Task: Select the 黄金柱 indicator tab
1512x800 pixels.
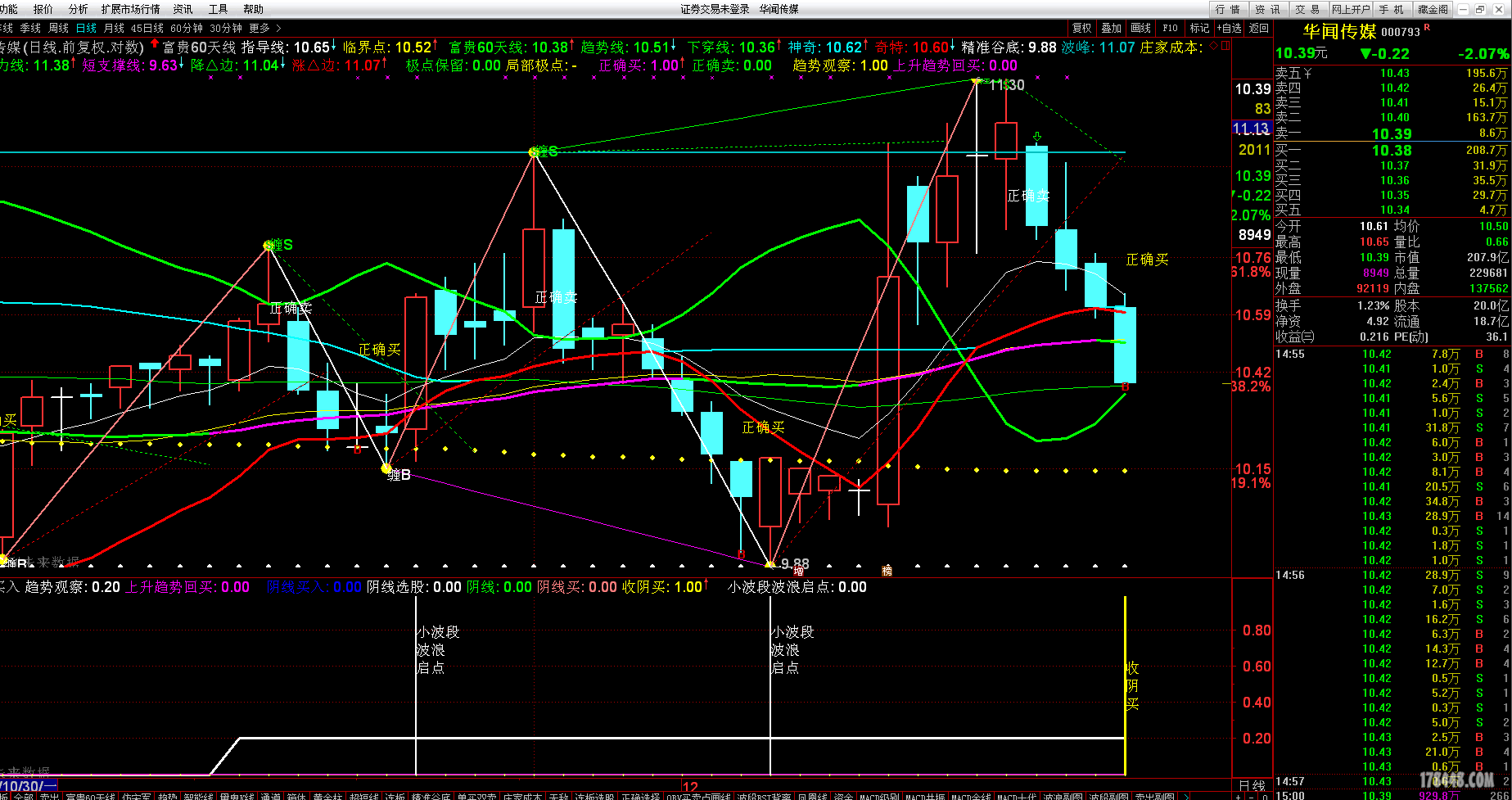Action: pos(327,795)
